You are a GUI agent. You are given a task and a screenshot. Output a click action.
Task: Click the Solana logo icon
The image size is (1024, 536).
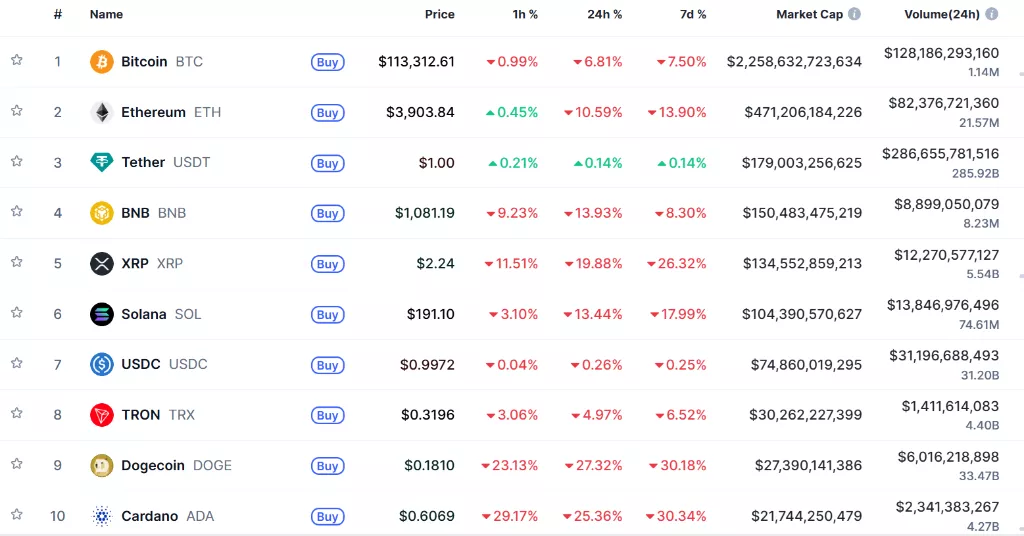coord(102,314)
